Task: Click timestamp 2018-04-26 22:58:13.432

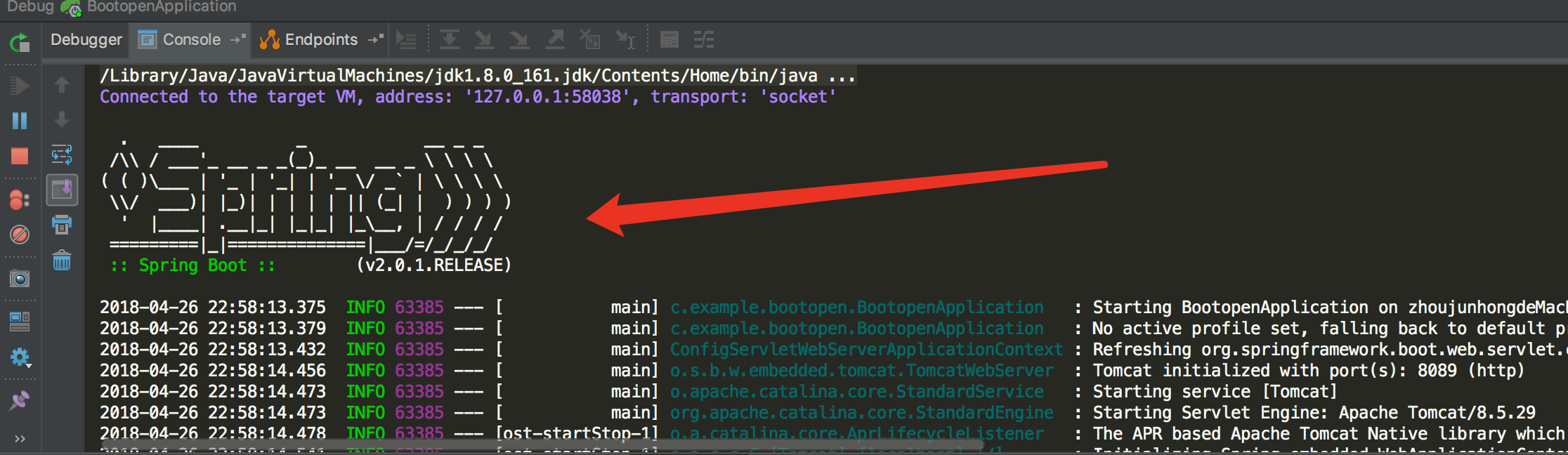Action: coord(213,350)
